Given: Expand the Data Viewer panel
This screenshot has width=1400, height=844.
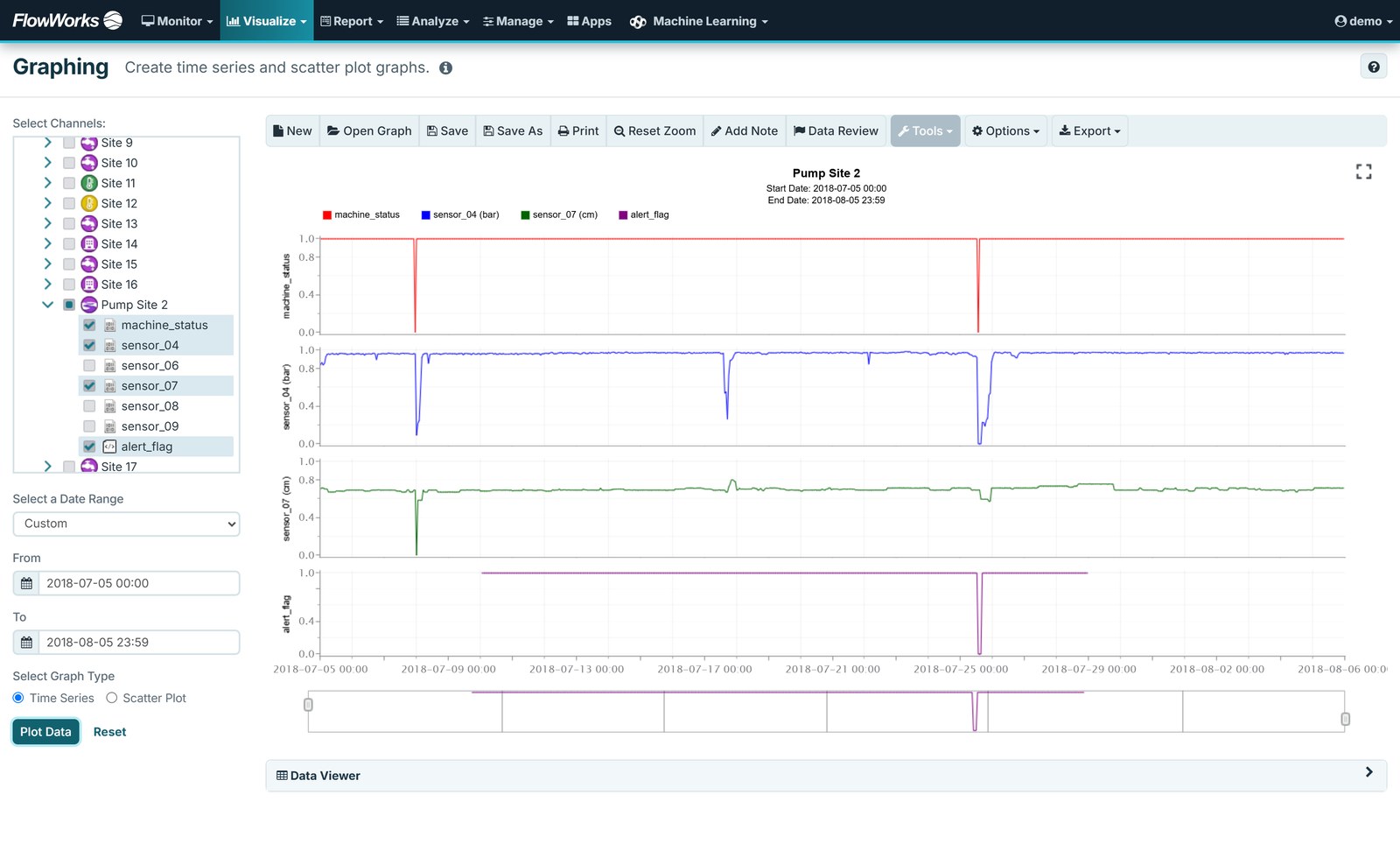Looking at the screenshot, I should point(826,776).
